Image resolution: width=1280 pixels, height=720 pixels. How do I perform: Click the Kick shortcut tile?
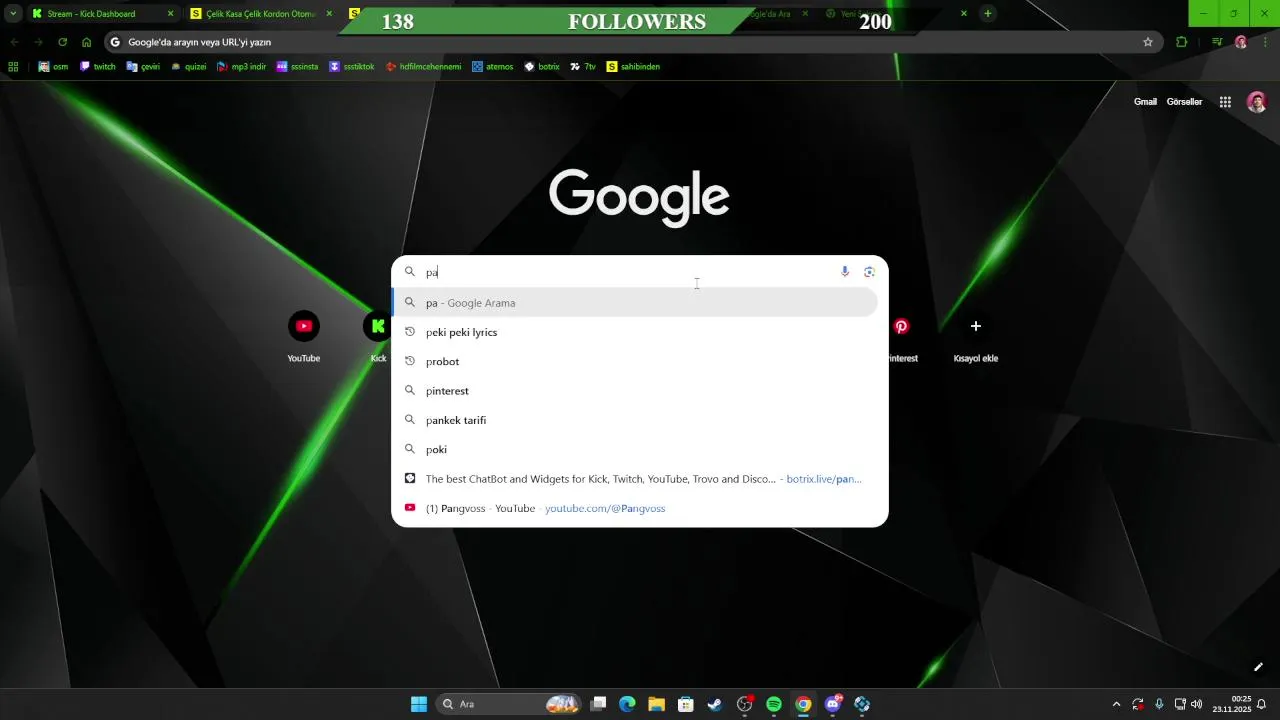tap(378, 337)
